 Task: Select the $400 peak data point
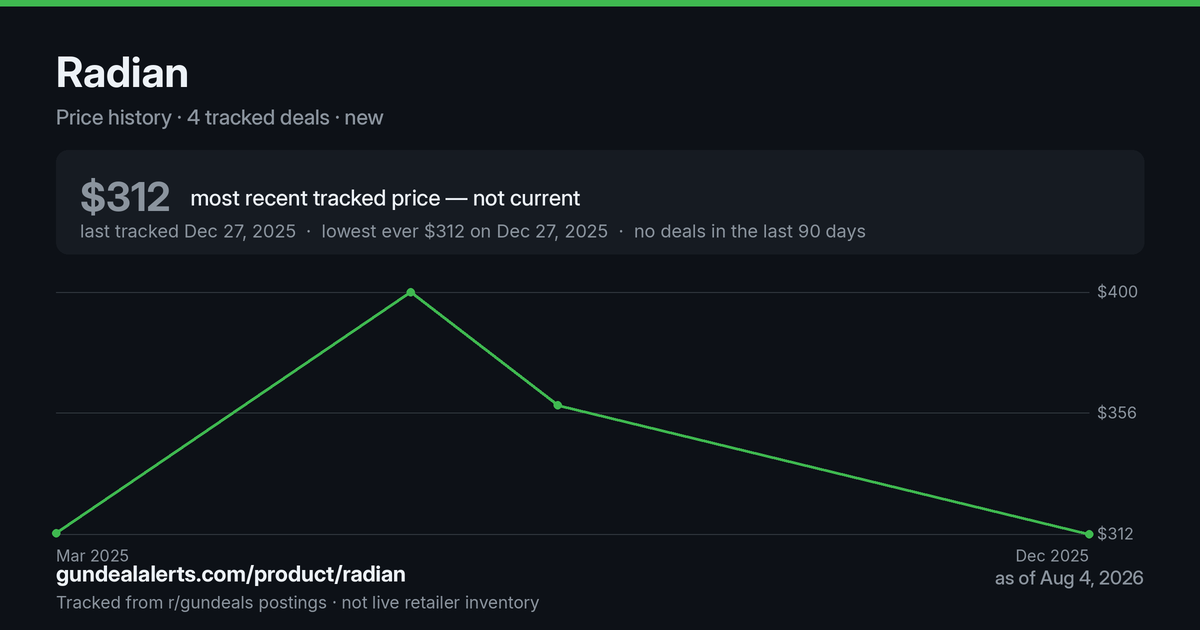click(x=411, y=292)
